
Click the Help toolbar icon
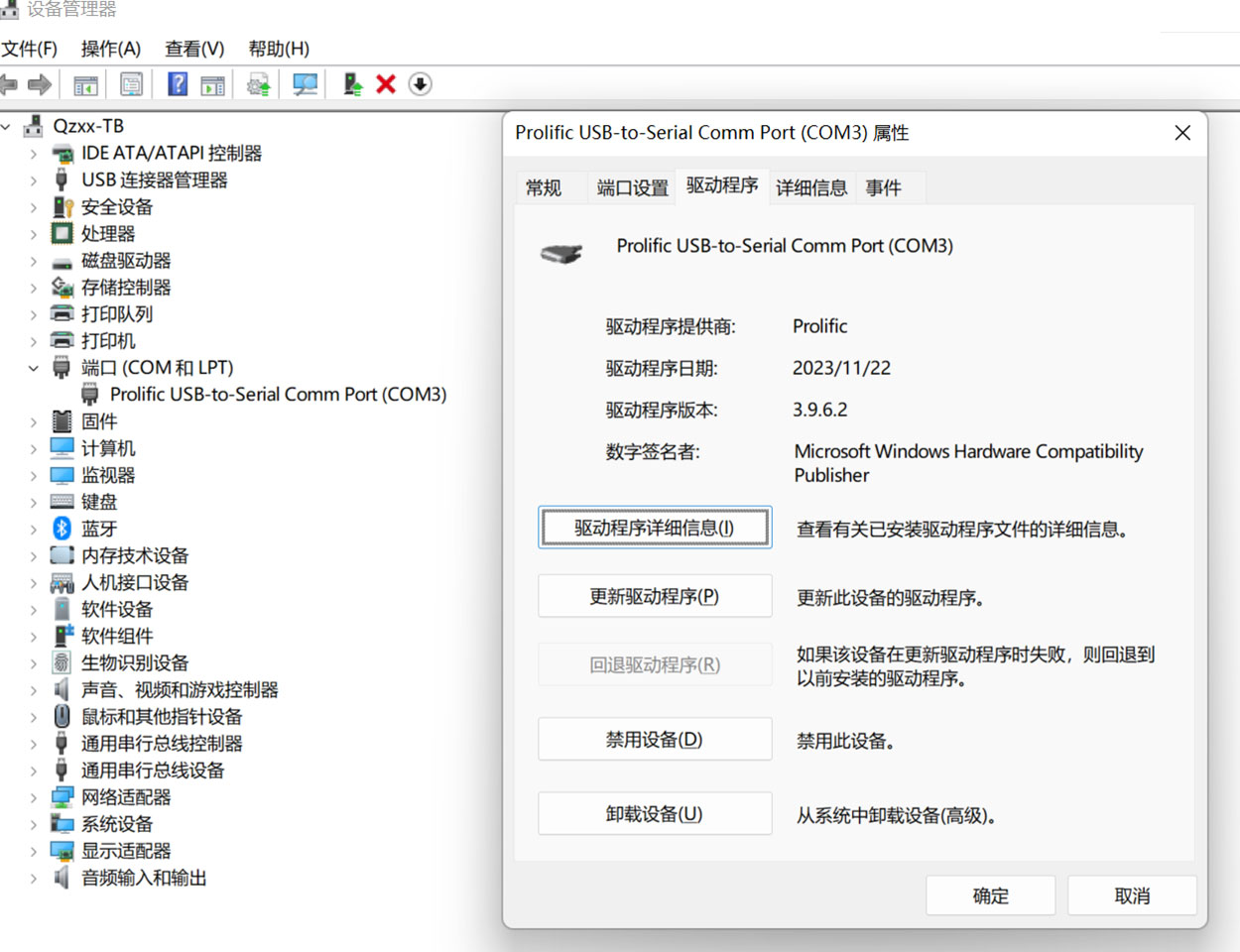[x=177, y=84]
